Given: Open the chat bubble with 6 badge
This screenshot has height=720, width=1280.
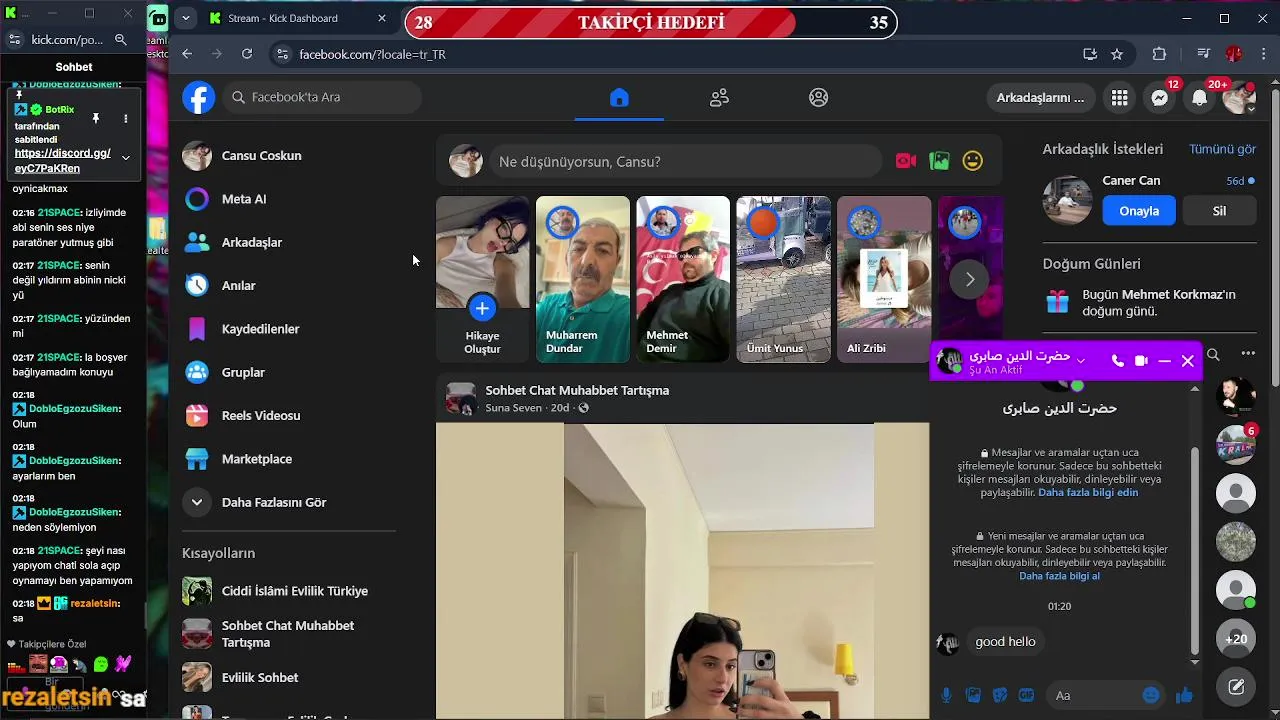Looking at the screenshot, I should [x=1236, y=445].
